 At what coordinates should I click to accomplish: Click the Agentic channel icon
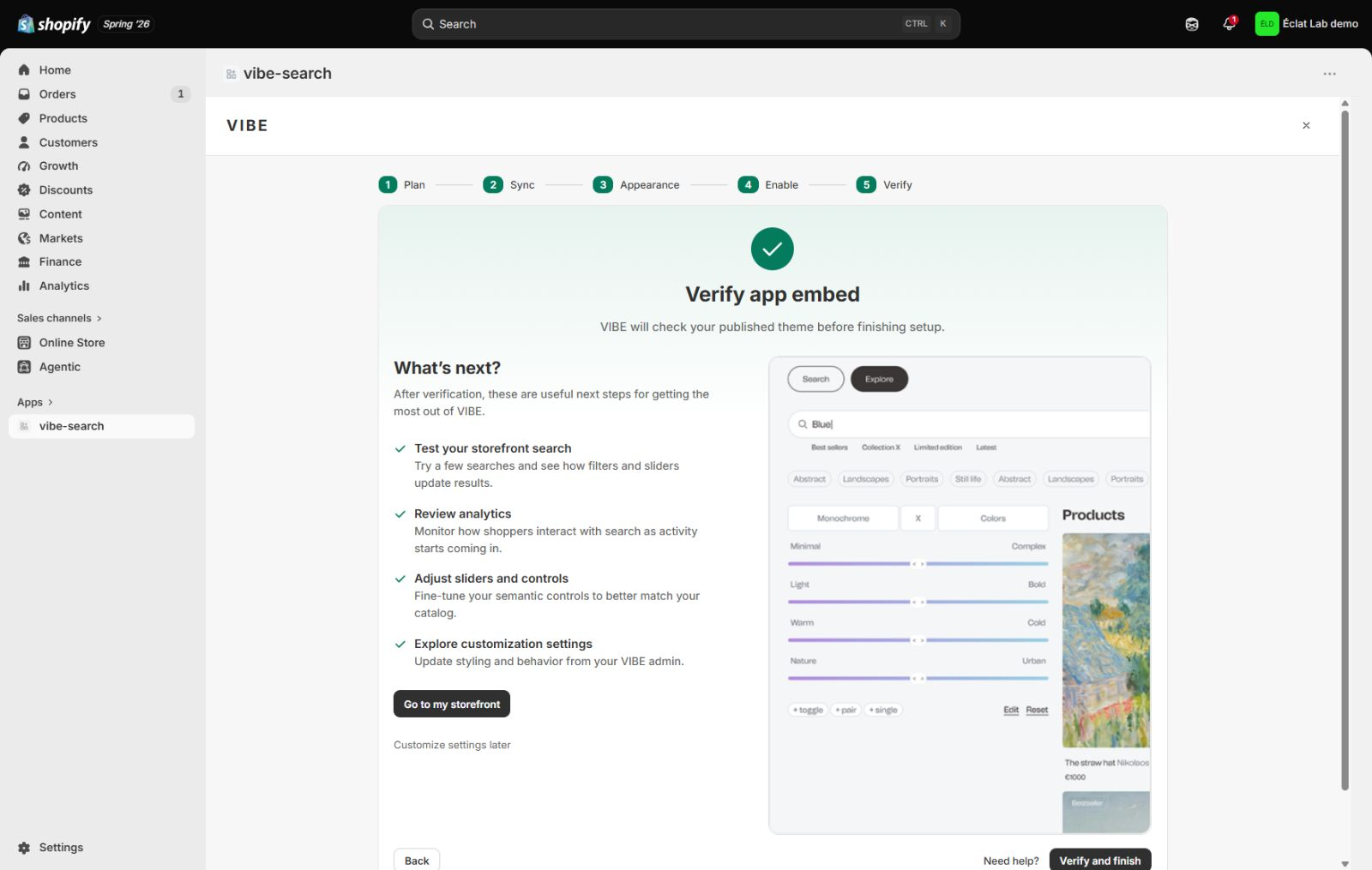24,367
